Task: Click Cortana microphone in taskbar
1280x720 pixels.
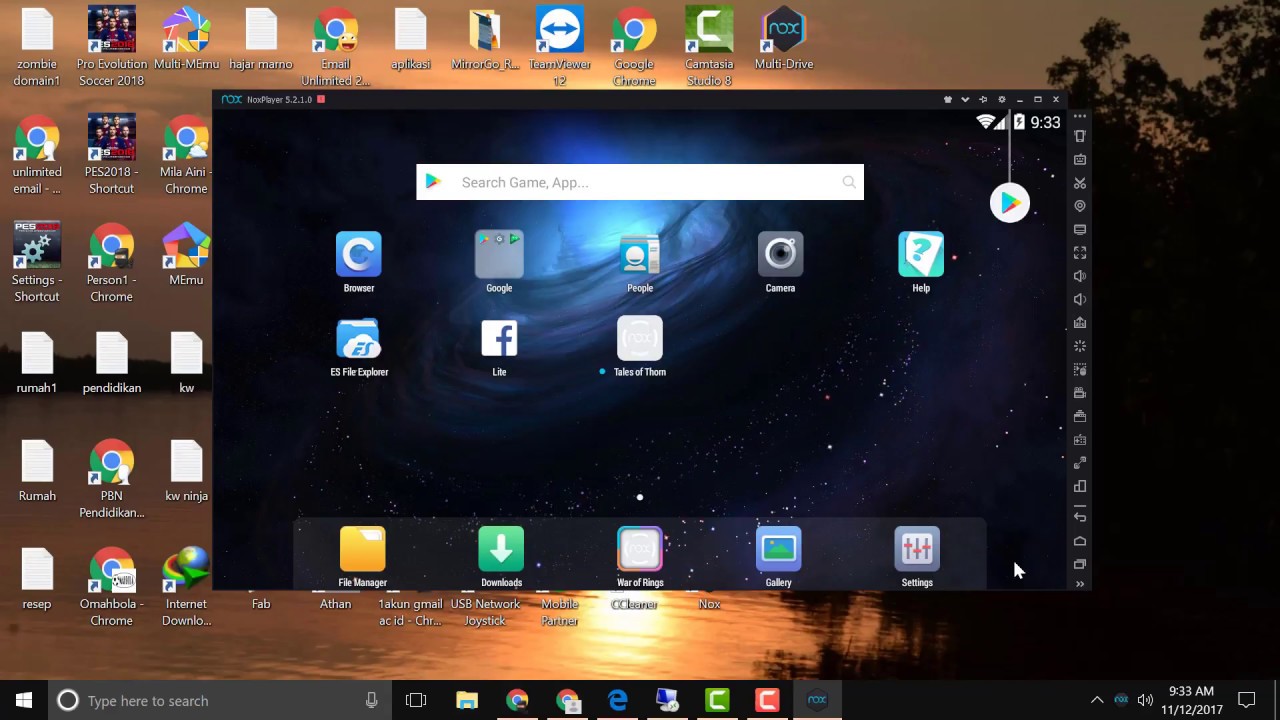Action: (371, 700)
